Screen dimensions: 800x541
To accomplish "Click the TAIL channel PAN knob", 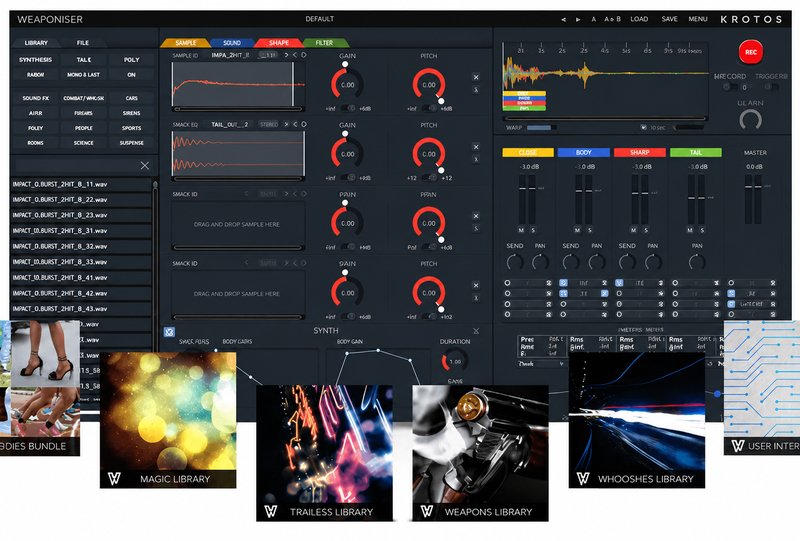I will point(696,262).
